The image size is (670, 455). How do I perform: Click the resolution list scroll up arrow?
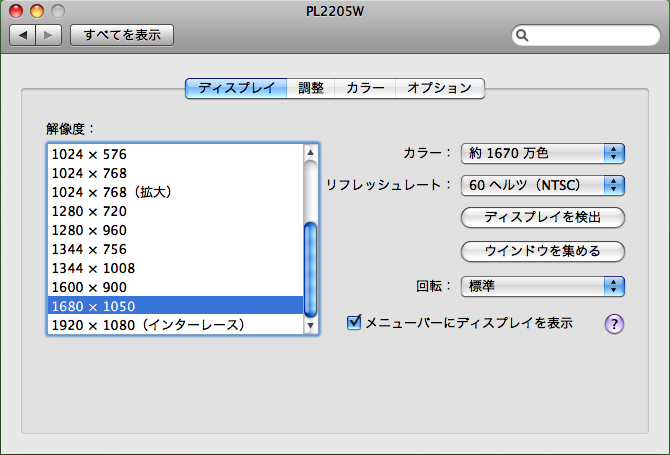pyautogui.click(x=311, y=152)
